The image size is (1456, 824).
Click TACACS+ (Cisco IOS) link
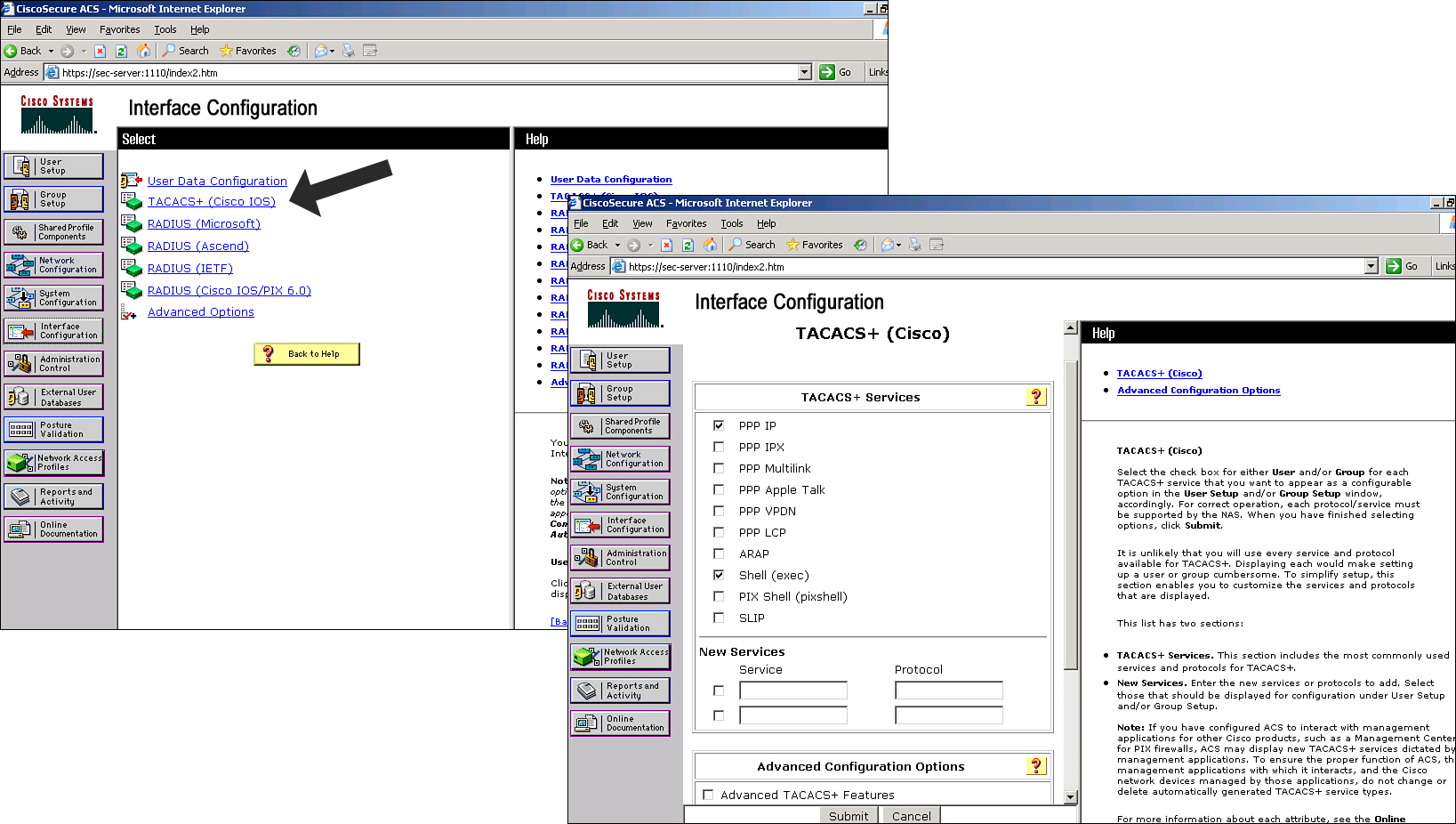tap(212, 202)
